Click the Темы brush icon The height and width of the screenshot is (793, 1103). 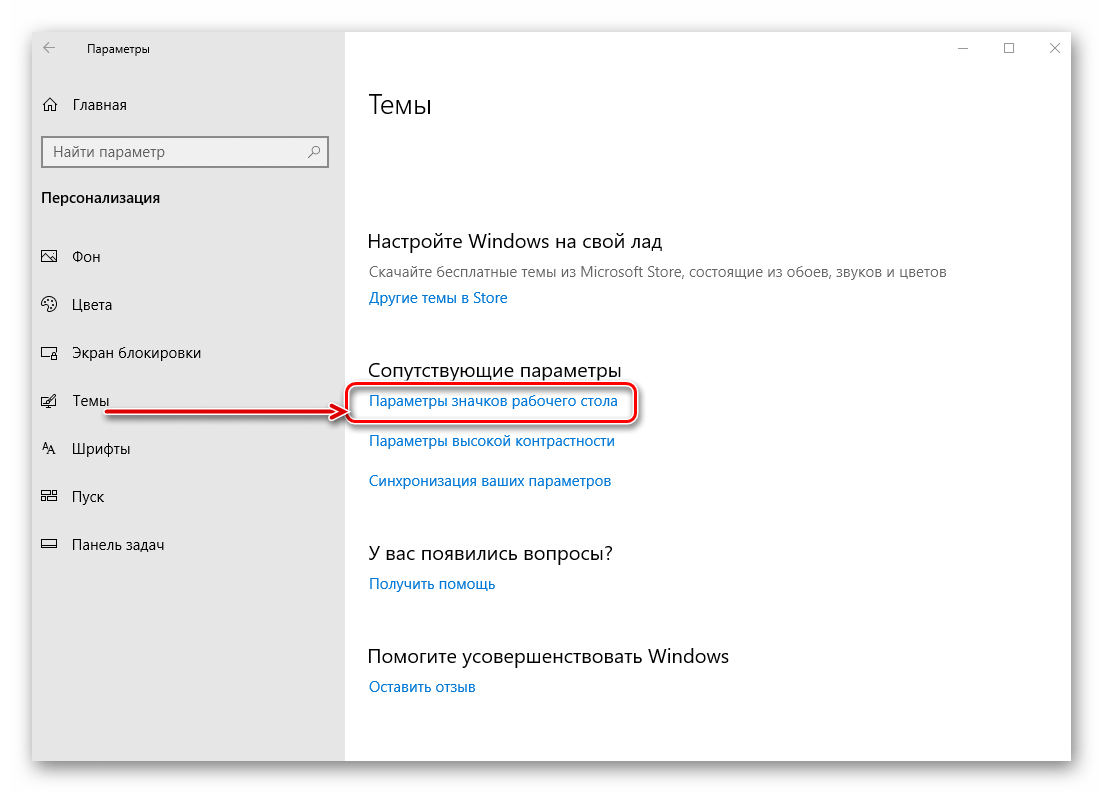[x=49, y=401]
